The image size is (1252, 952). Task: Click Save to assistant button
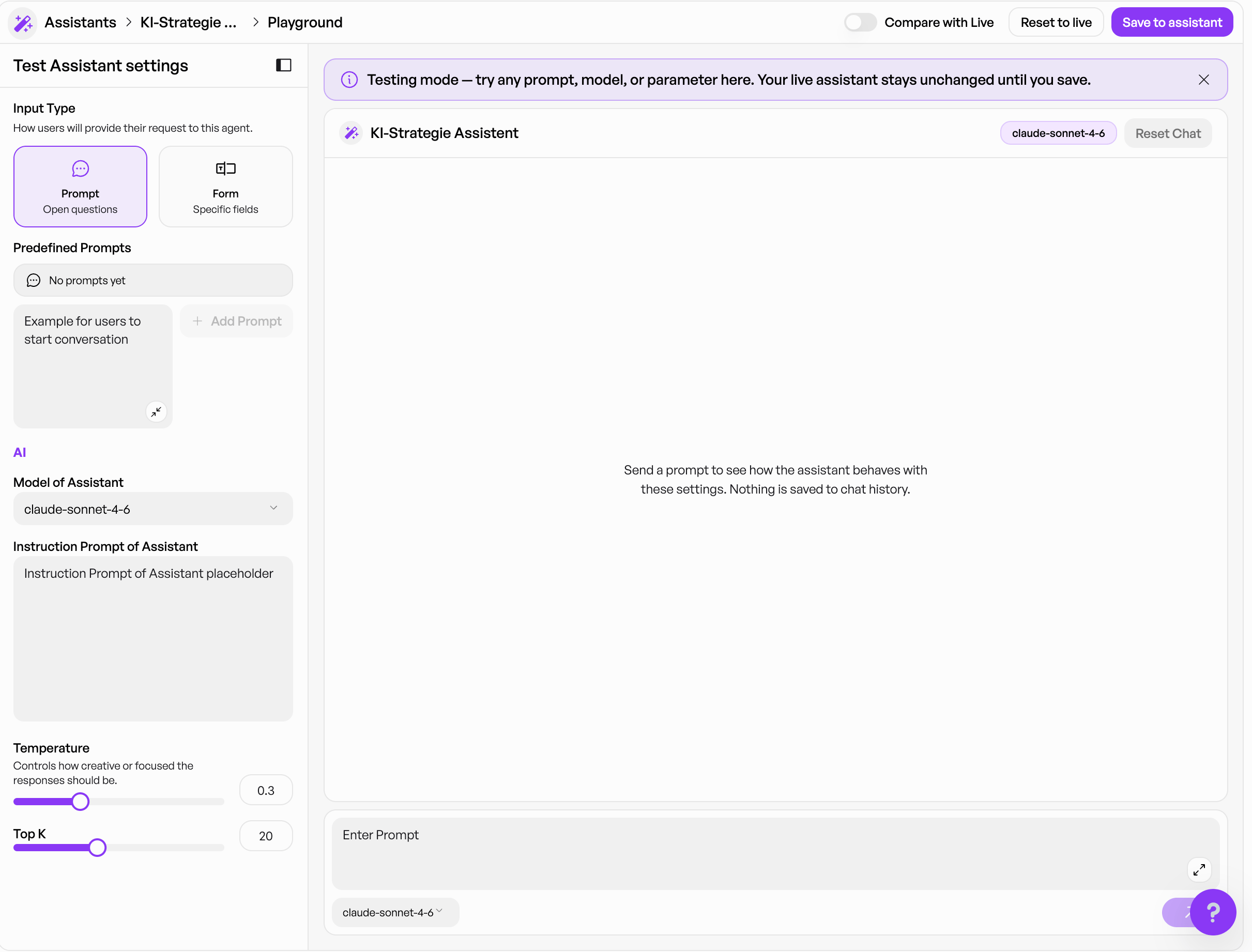1171,23
